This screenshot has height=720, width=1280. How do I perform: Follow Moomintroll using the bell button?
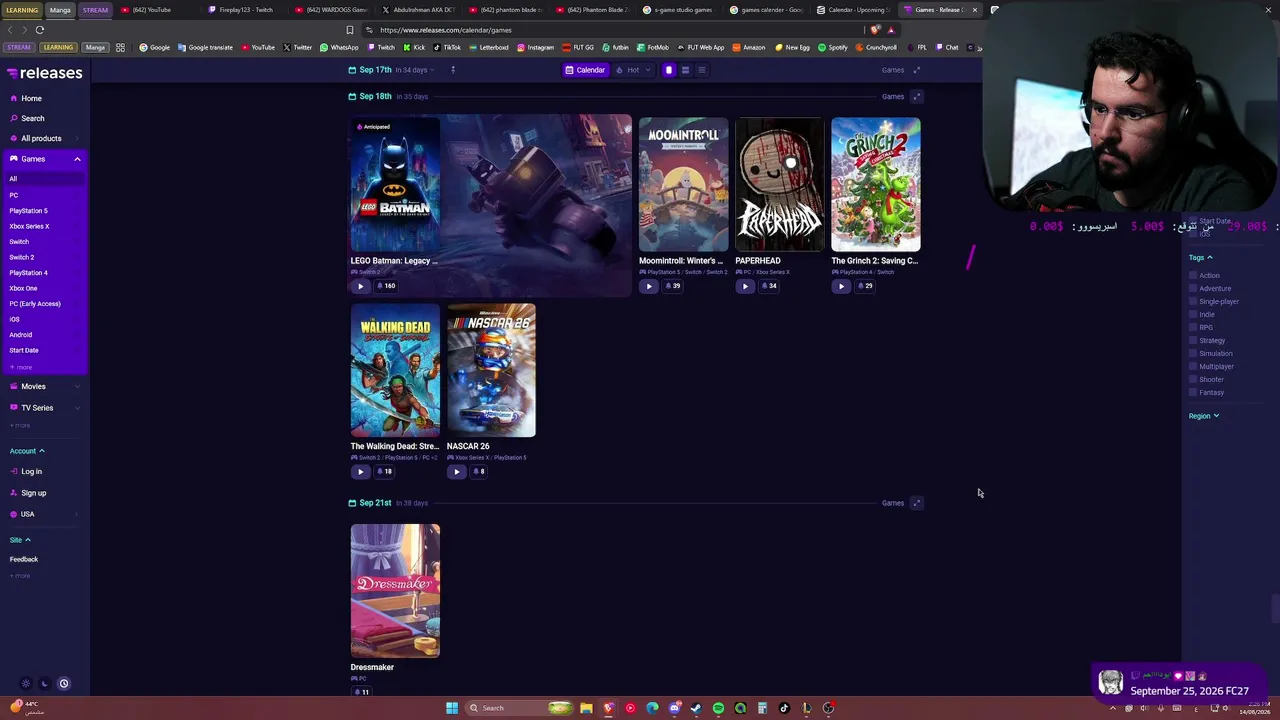672,286
